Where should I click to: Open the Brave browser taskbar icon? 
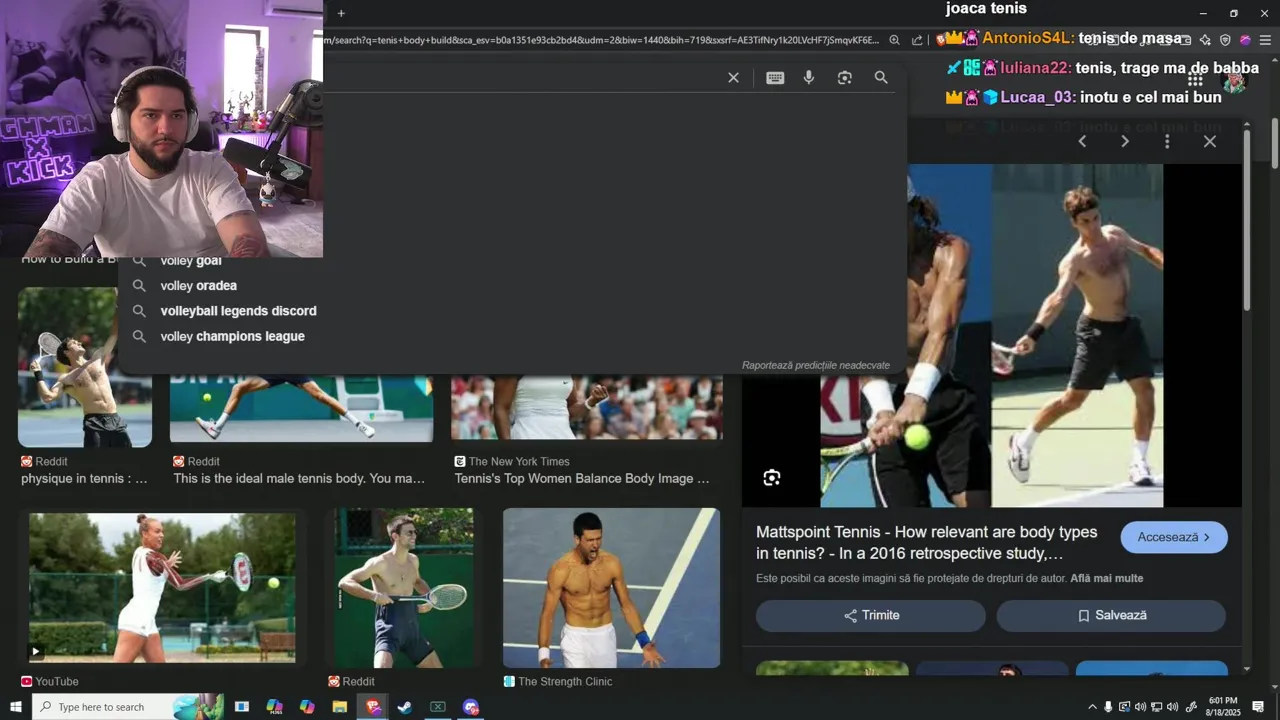click(373, 707)
